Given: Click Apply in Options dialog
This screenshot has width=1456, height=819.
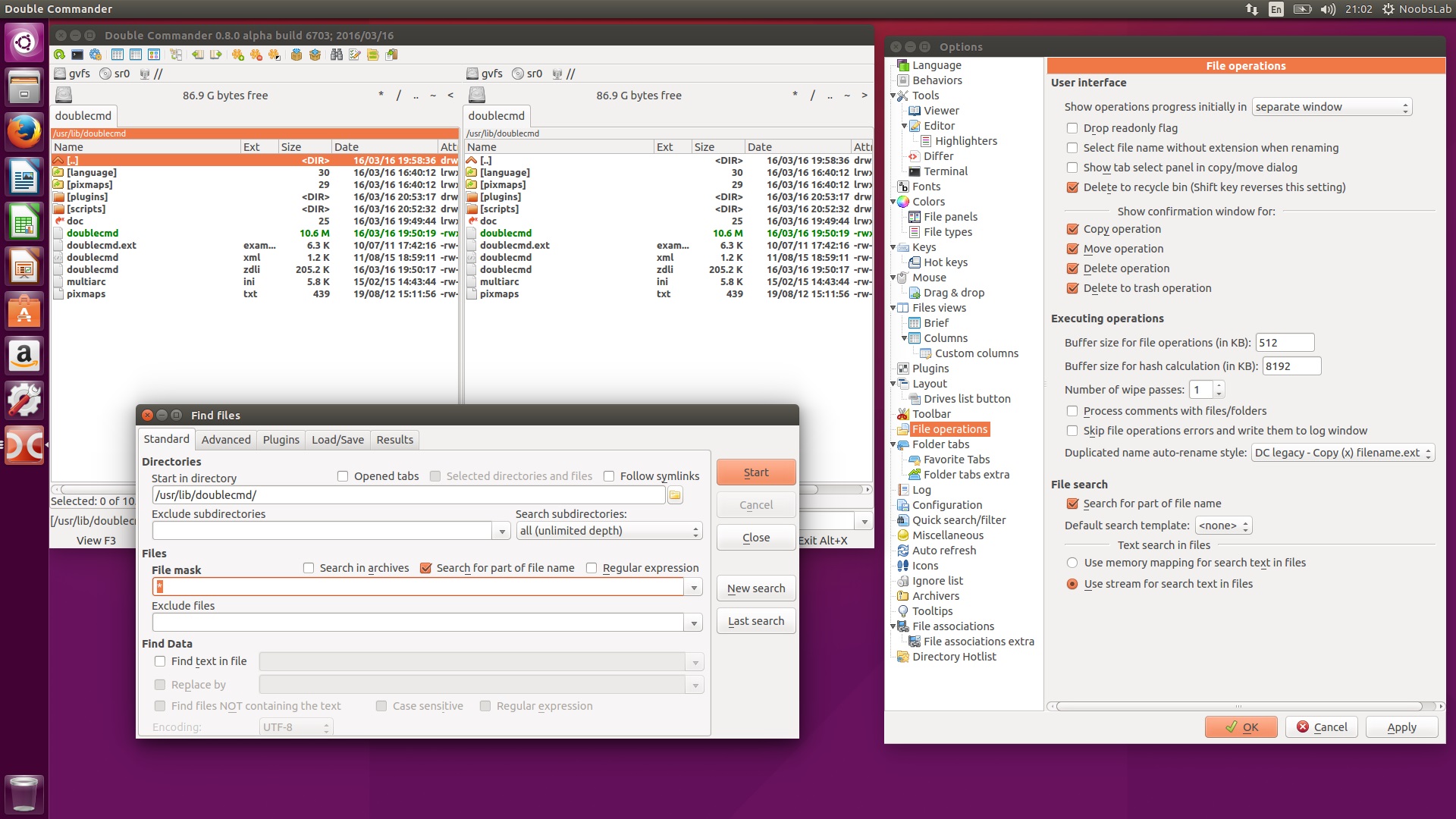Looking at the screenshot, I should coord(1401,727).
